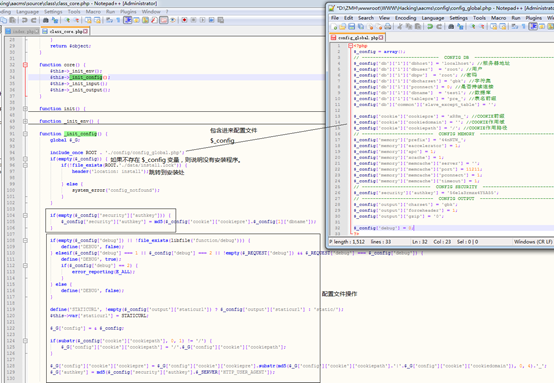
Task: Click 'Windows (CR LF)' in status bar
Action: [x=533, y=242]
